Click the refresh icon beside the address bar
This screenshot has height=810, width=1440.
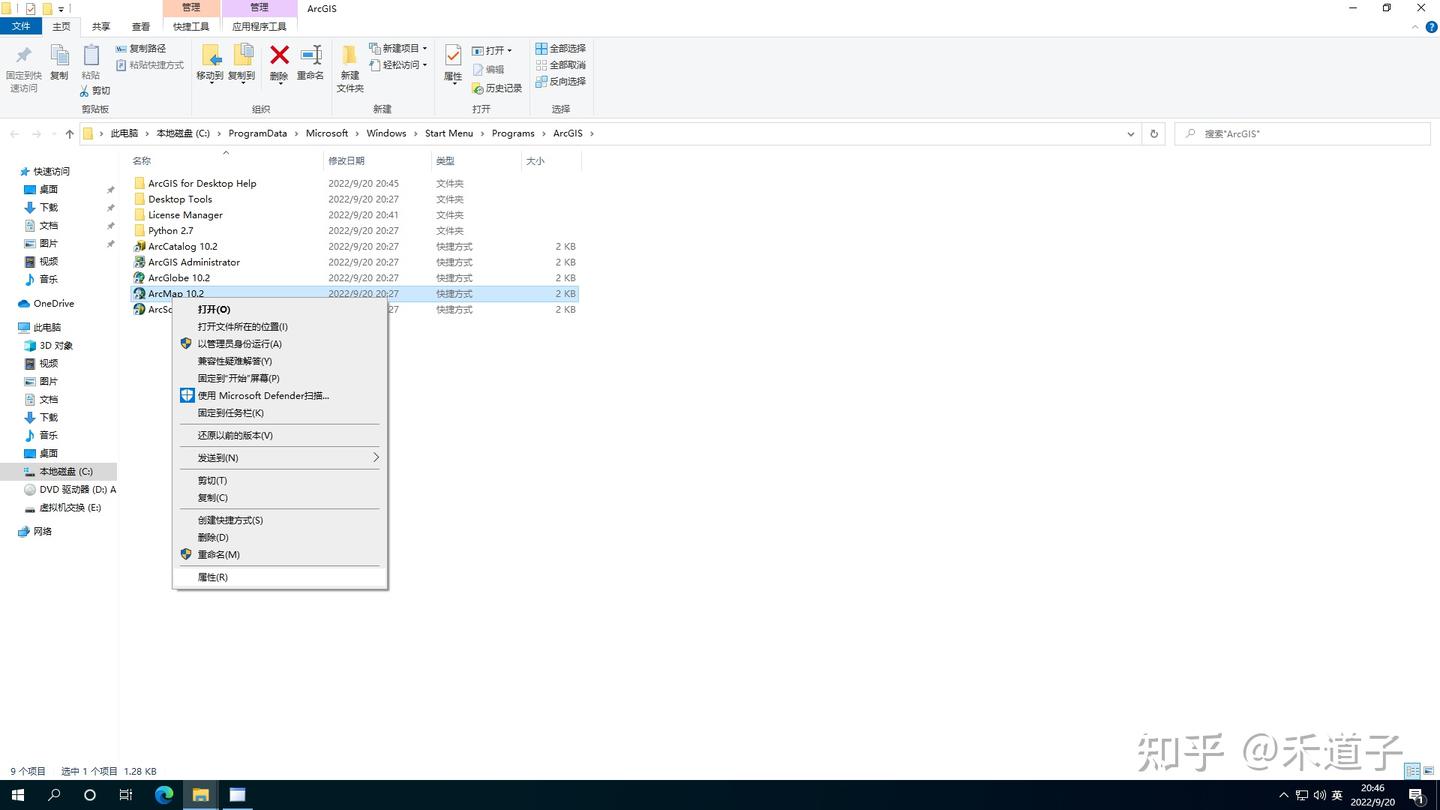1154,133
